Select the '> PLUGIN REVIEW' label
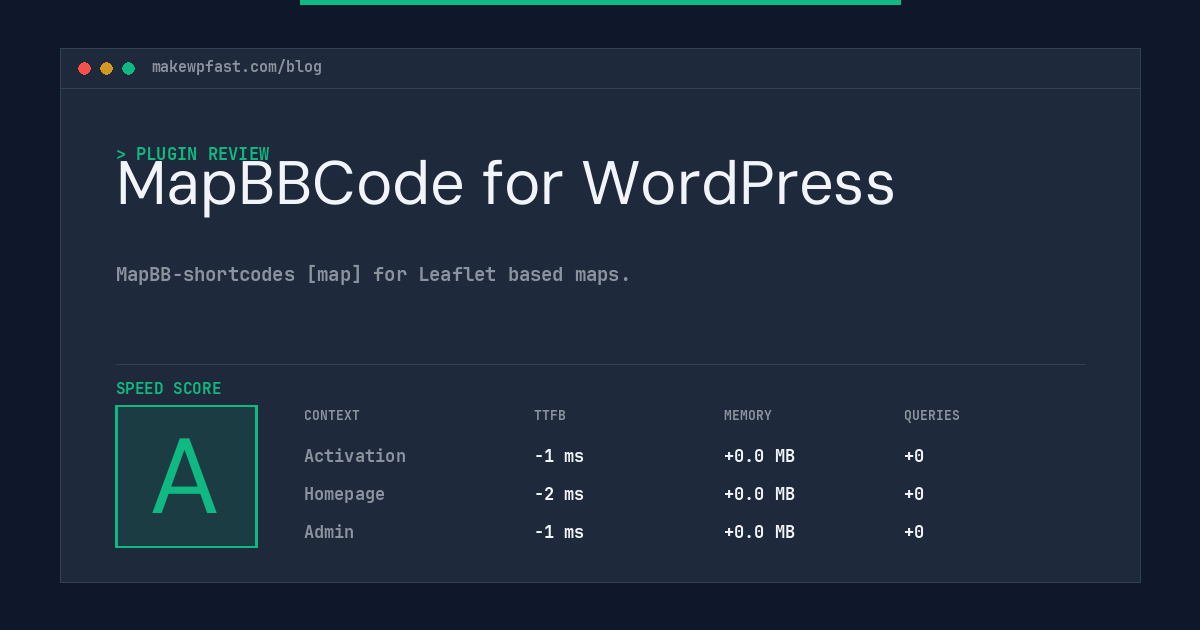Image resolution: width=1200 pixels, height=630 pixels. pyautogui.click(x=193, y=154)
